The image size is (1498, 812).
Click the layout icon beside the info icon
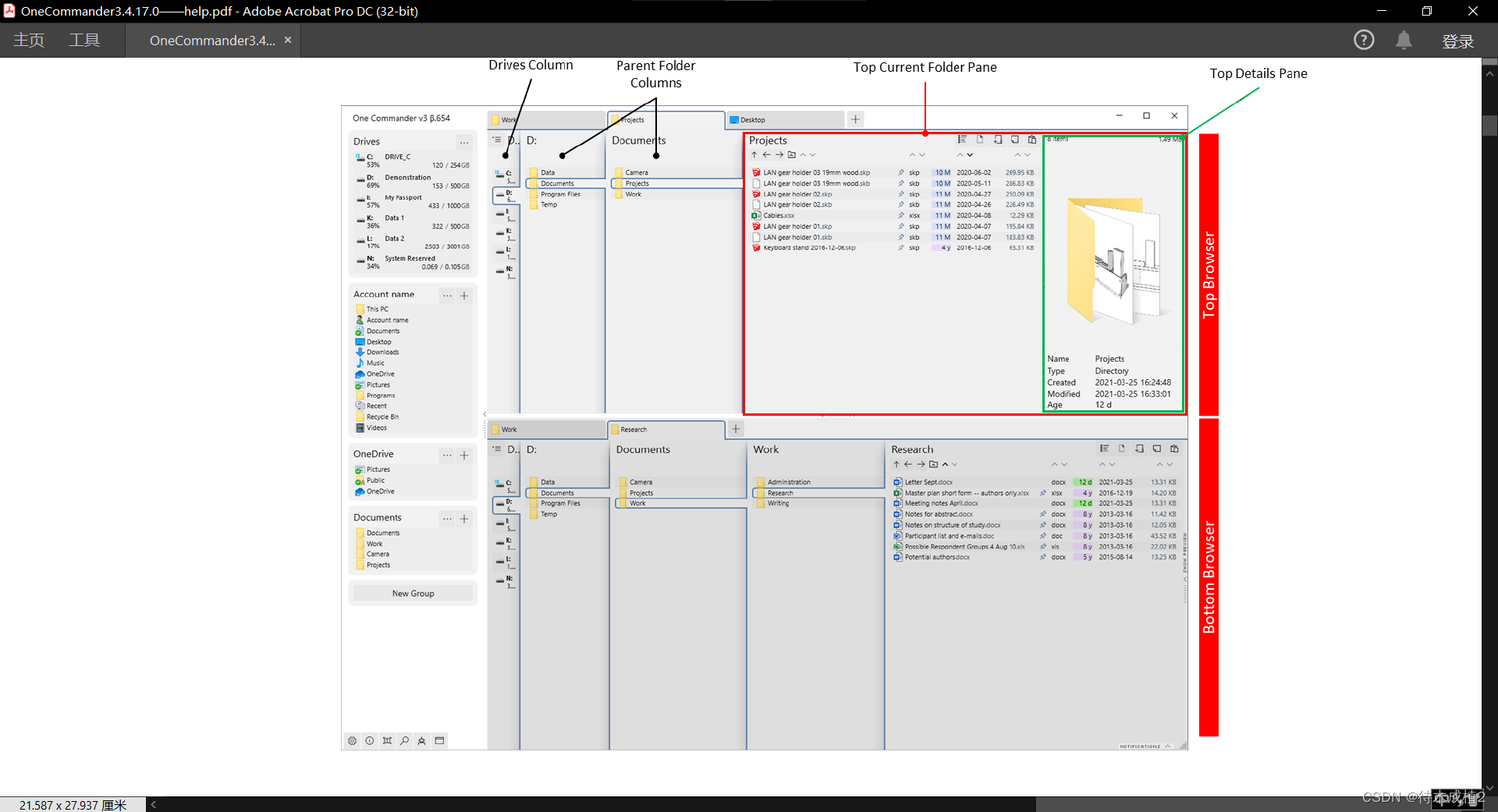pyautogui.click(x=387, y=741)
